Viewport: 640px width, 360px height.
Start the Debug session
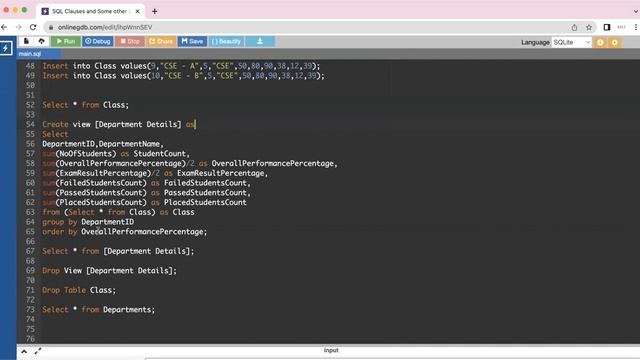click(x=98, y=41)
